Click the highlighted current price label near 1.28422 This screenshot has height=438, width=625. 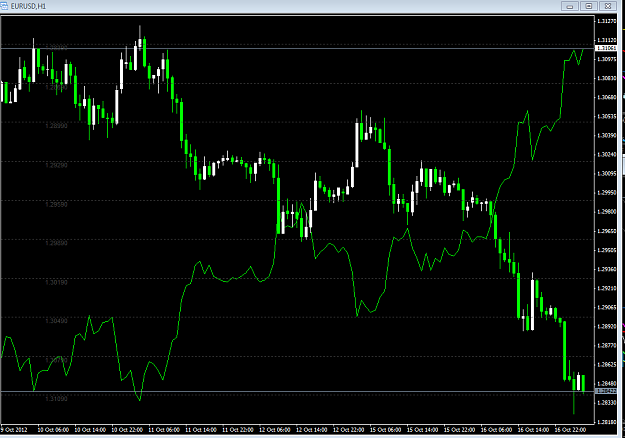[x=606, y=391]
